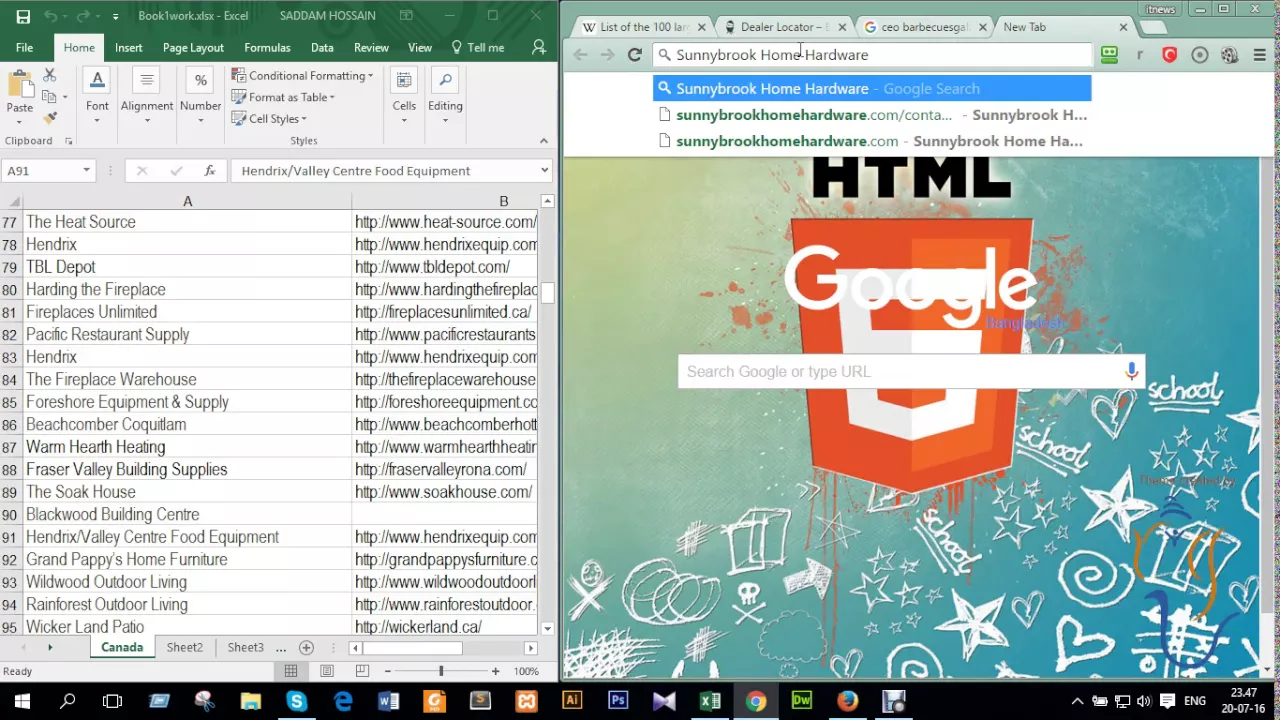This screenshot has width=1280, height=720.
Task: Open Illustrator from the taskbar
Action: click(572, 701)
